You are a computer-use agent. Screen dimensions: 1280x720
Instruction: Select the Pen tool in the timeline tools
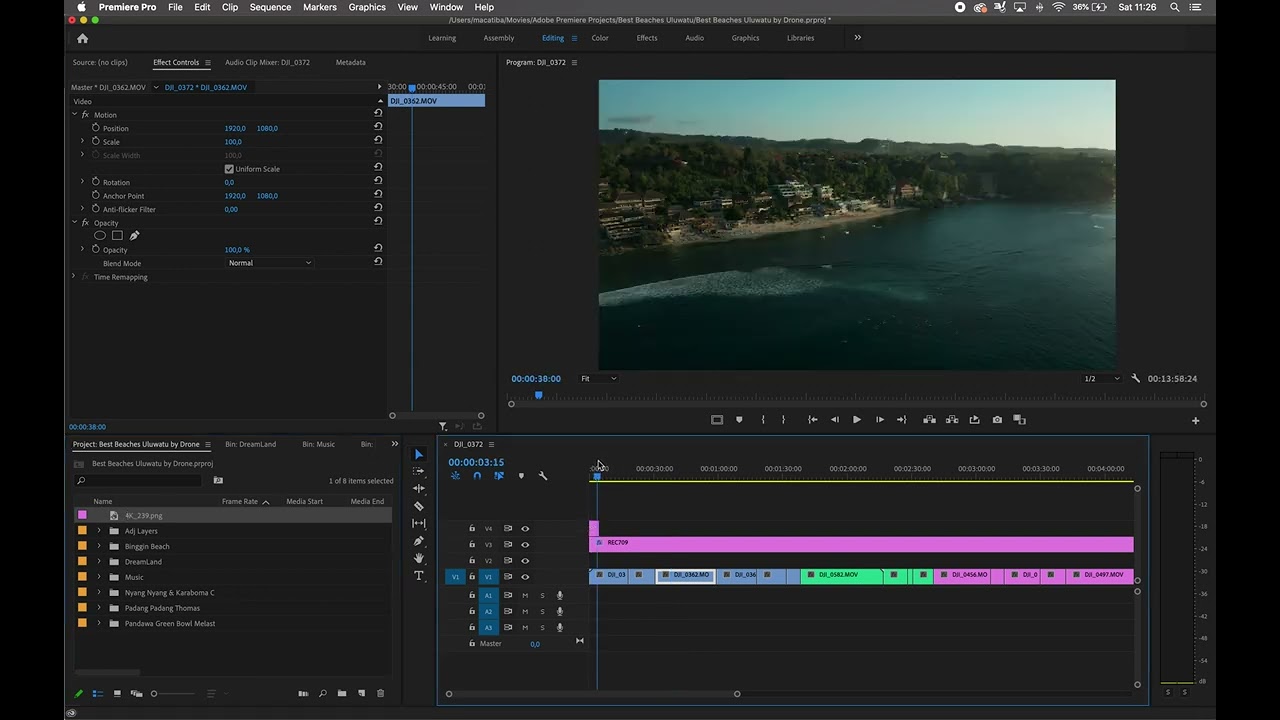pyautogui.click(x=419, y=541)
